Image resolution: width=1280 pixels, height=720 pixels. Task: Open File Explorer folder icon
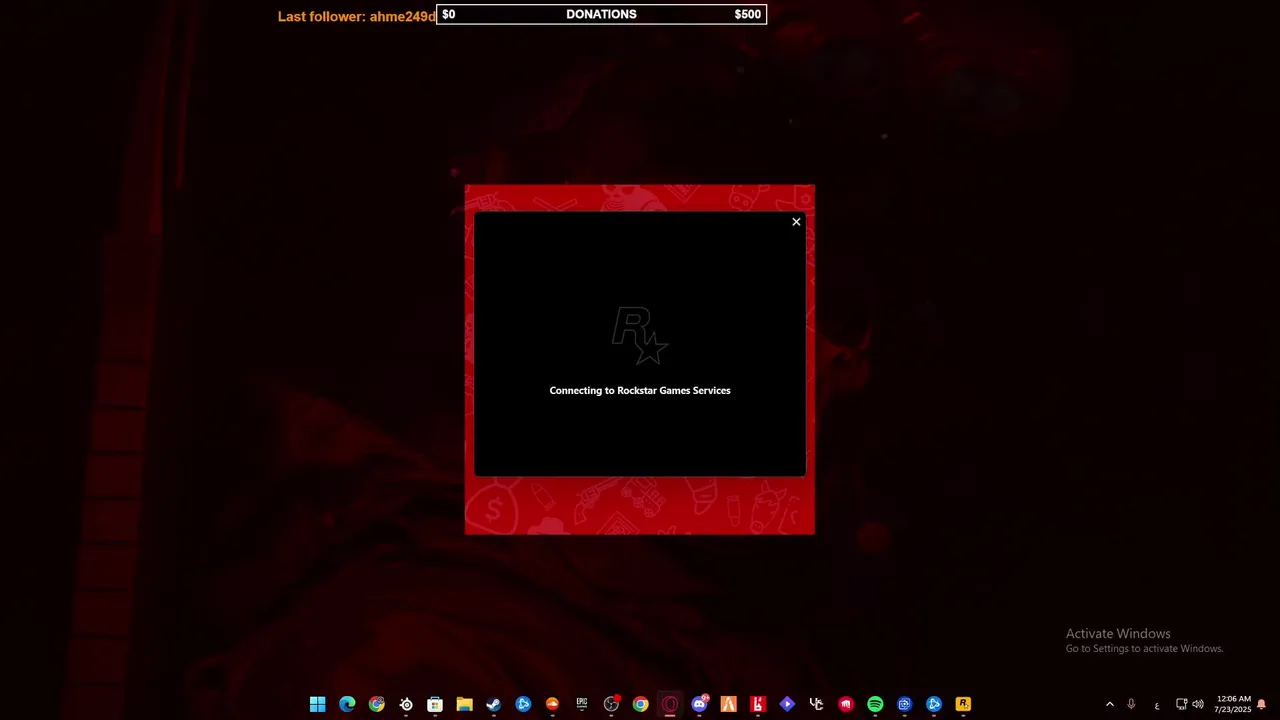pos(464,704)
